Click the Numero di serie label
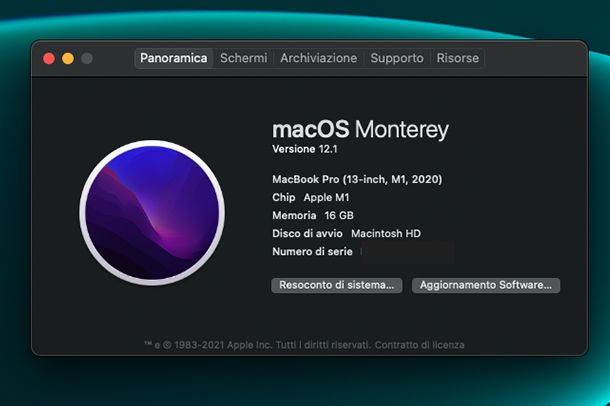The image size is (610, 406). tap(312, 252)
